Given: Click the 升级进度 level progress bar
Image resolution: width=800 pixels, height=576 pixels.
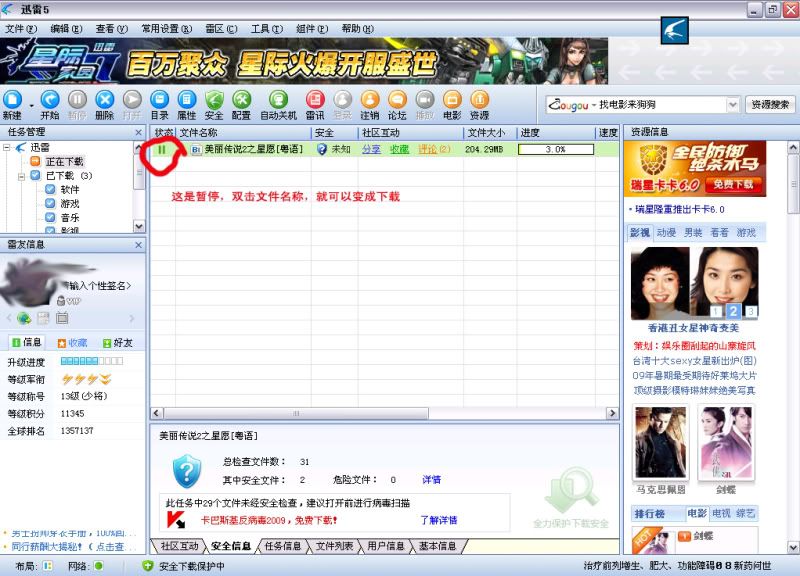Looking at the screenshot, I should click(92, 361).
